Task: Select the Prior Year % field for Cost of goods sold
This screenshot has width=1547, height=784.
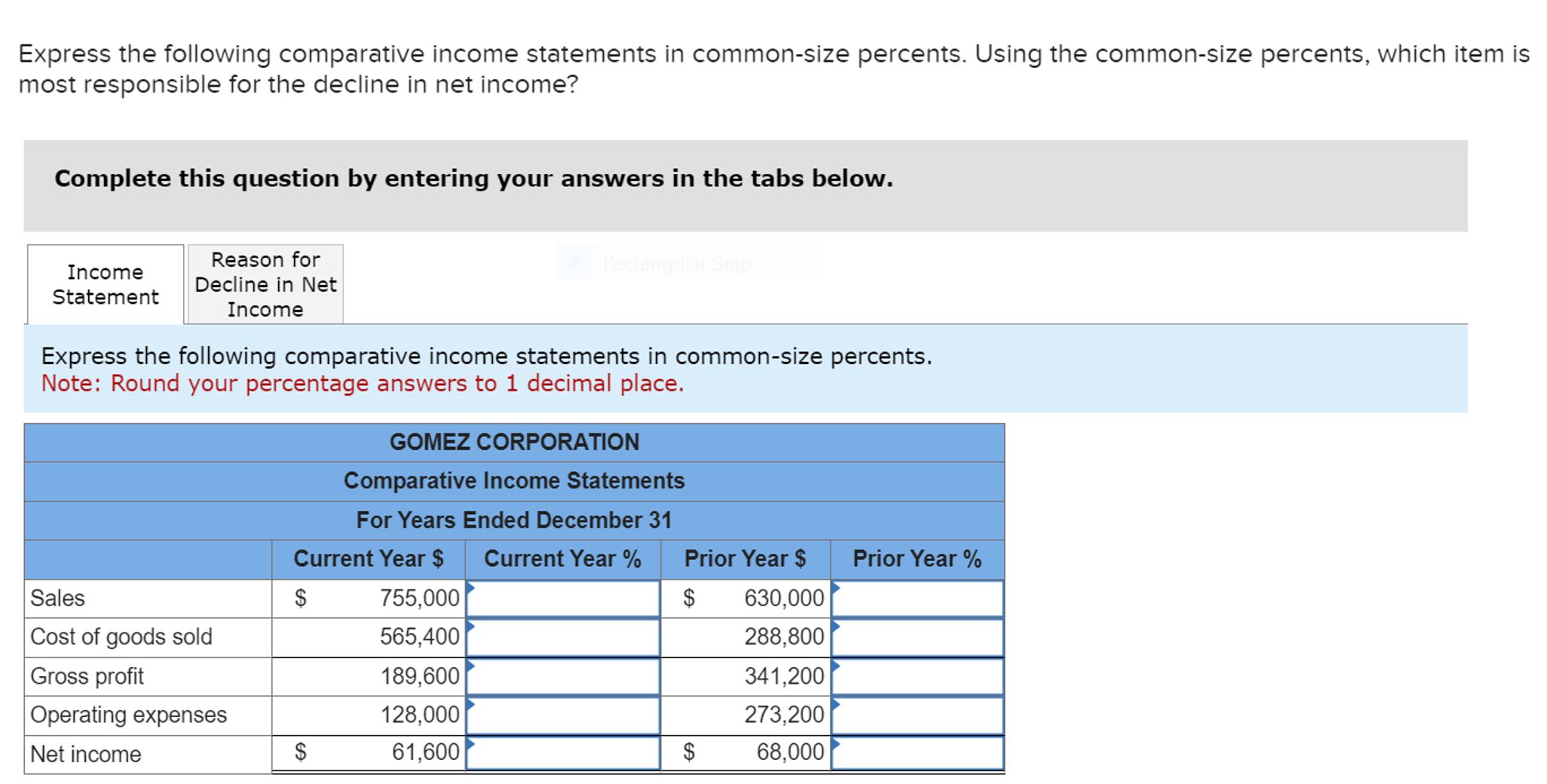Action: (x=916, y=637)
